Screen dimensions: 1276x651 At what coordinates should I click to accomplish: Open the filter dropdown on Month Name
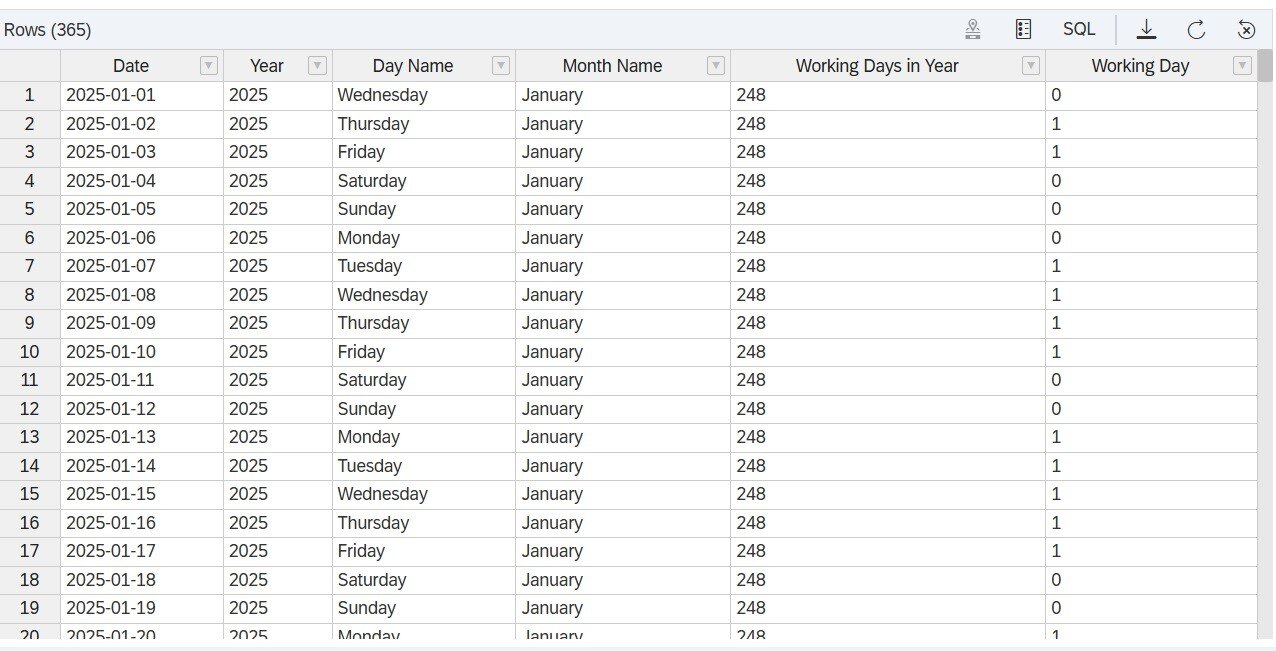tap(716, 65)
